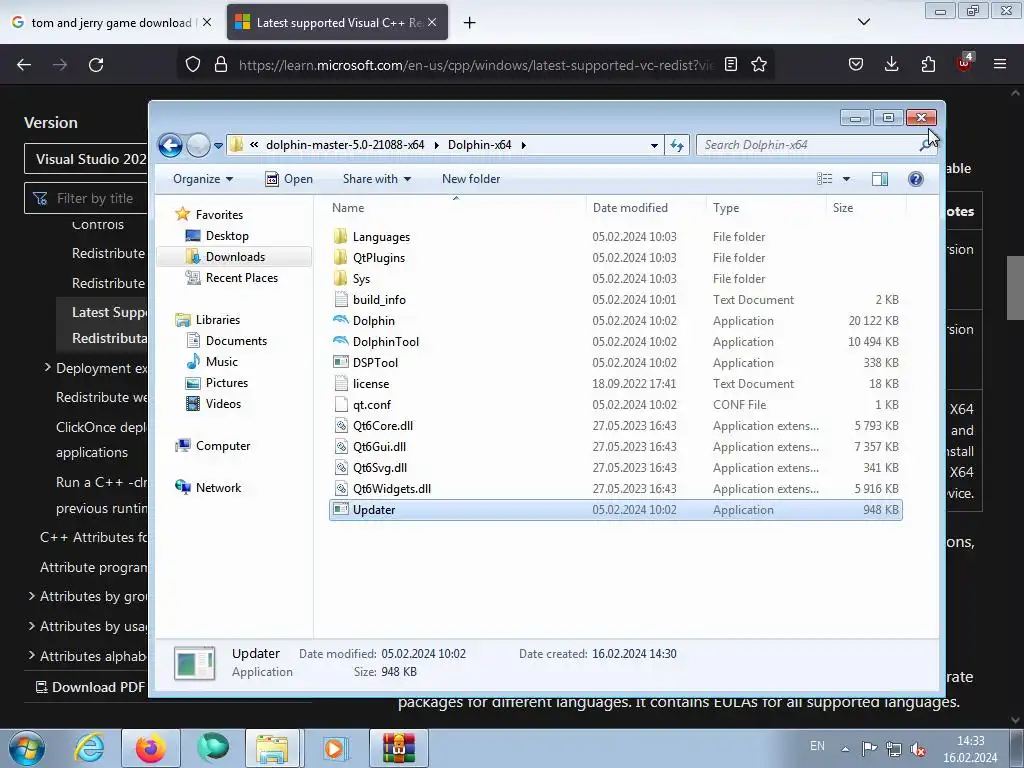
Task: Open Firefox downloads panel
Action: point(891,64)
